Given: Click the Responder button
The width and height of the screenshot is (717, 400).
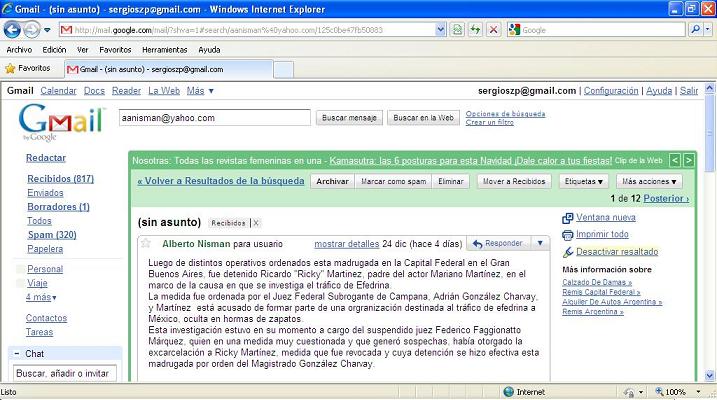Looking at the screenshot, I should coord(498,244).
